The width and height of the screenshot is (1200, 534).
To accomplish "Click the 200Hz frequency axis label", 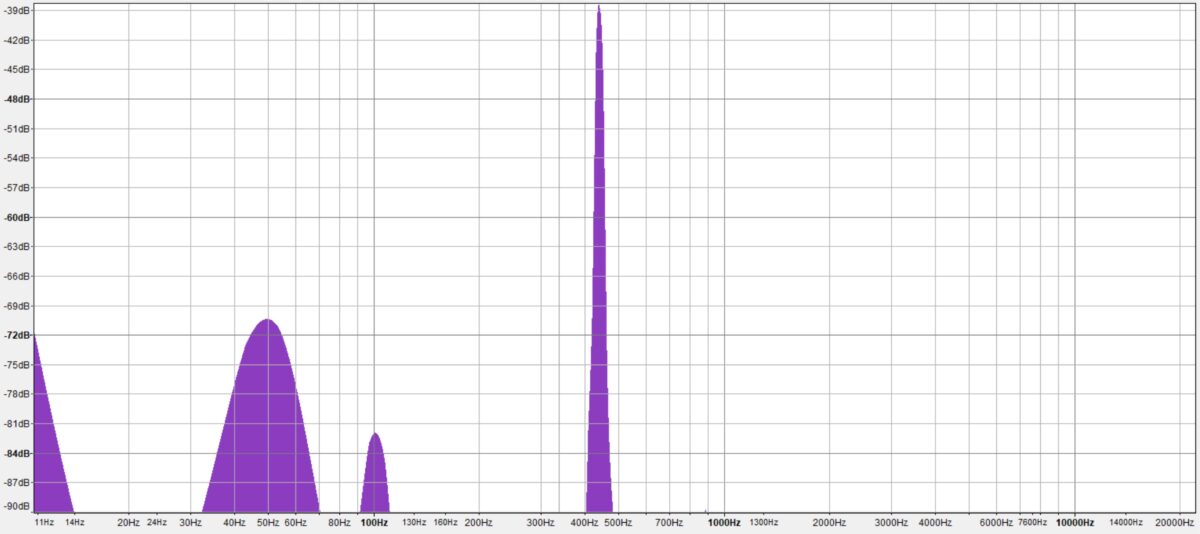I will (479, 522).
